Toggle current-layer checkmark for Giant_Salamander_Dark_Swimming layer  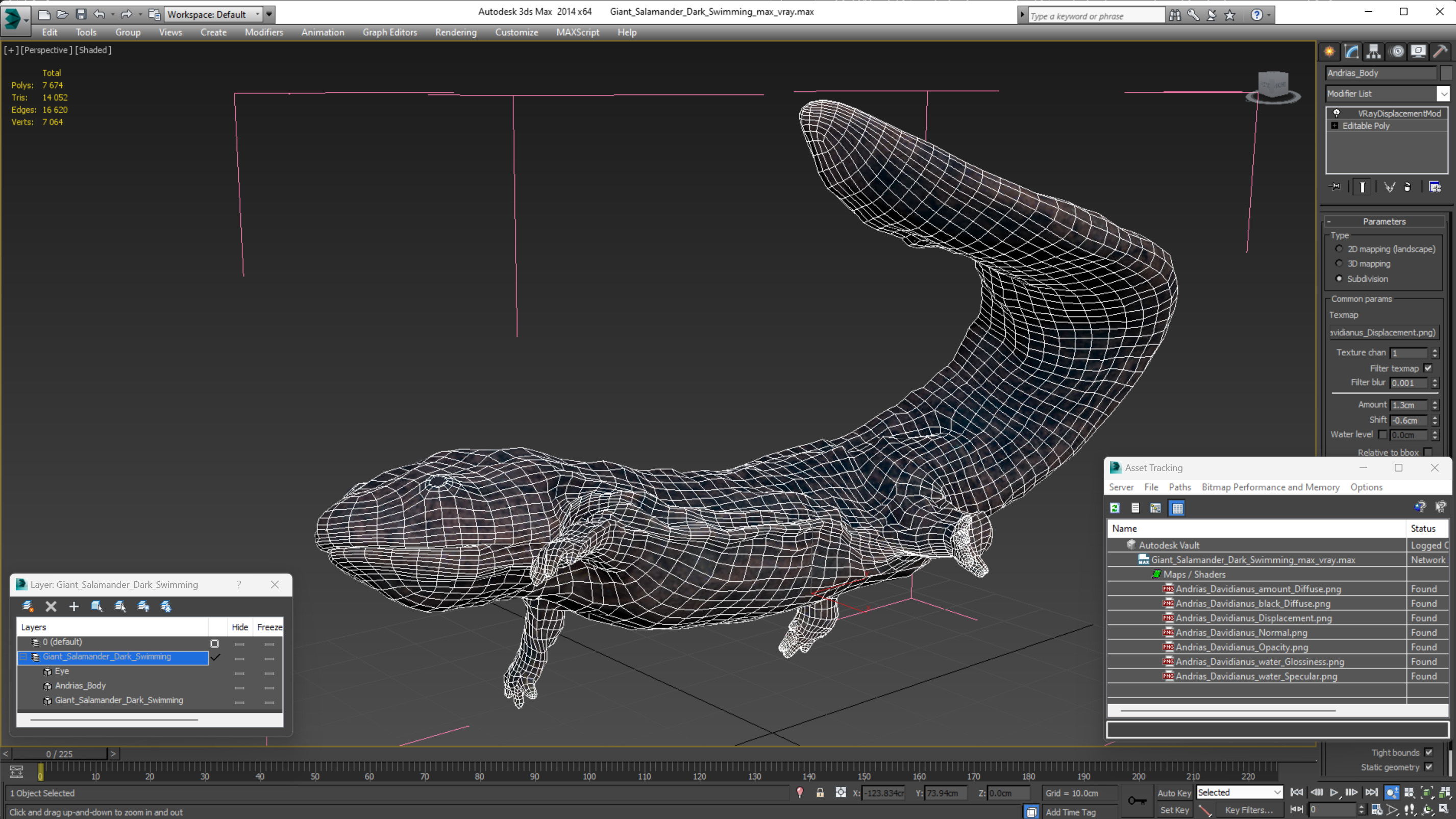point(215,657)
